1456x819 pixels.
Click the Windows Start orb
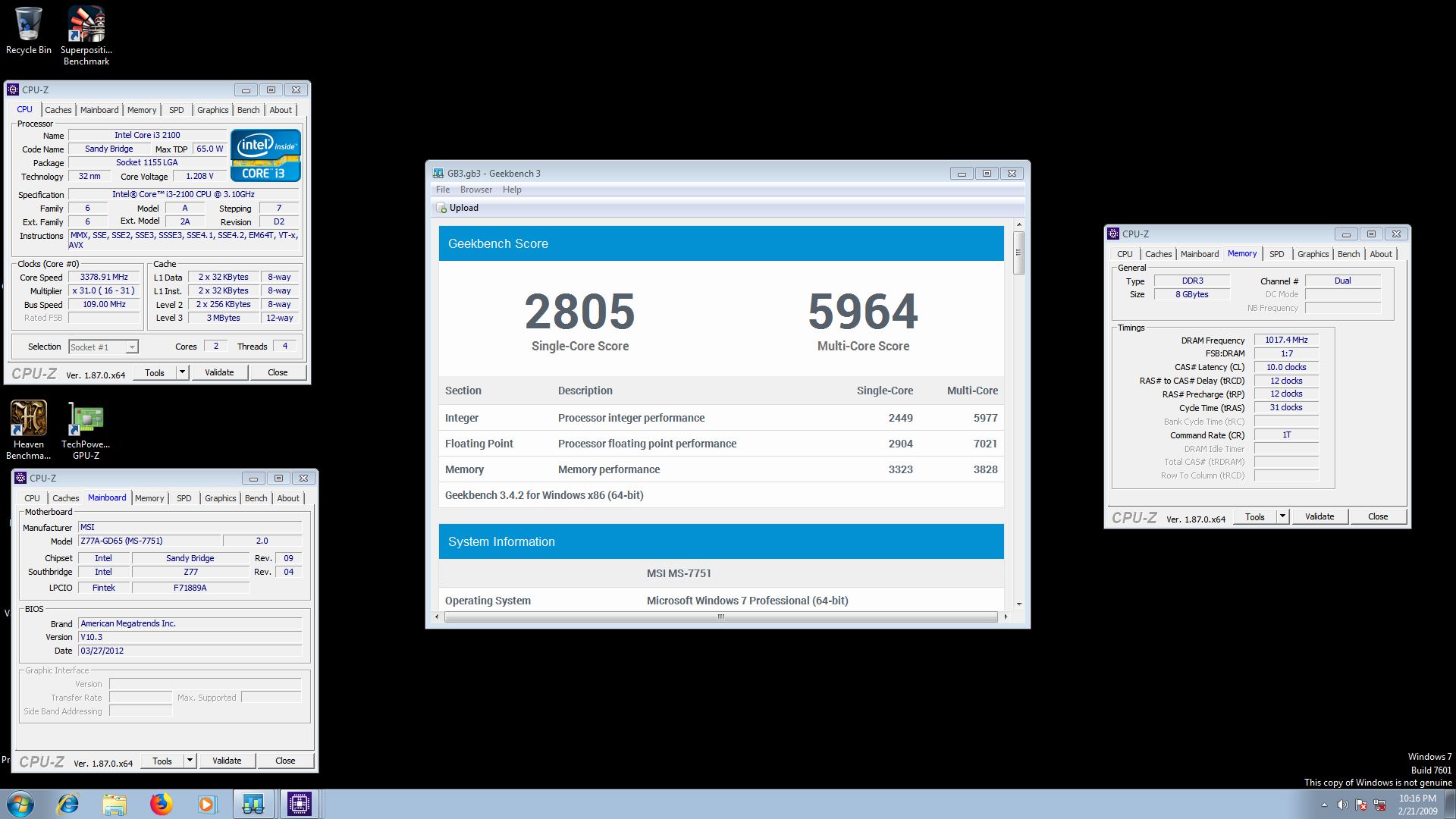pos(20,804)
